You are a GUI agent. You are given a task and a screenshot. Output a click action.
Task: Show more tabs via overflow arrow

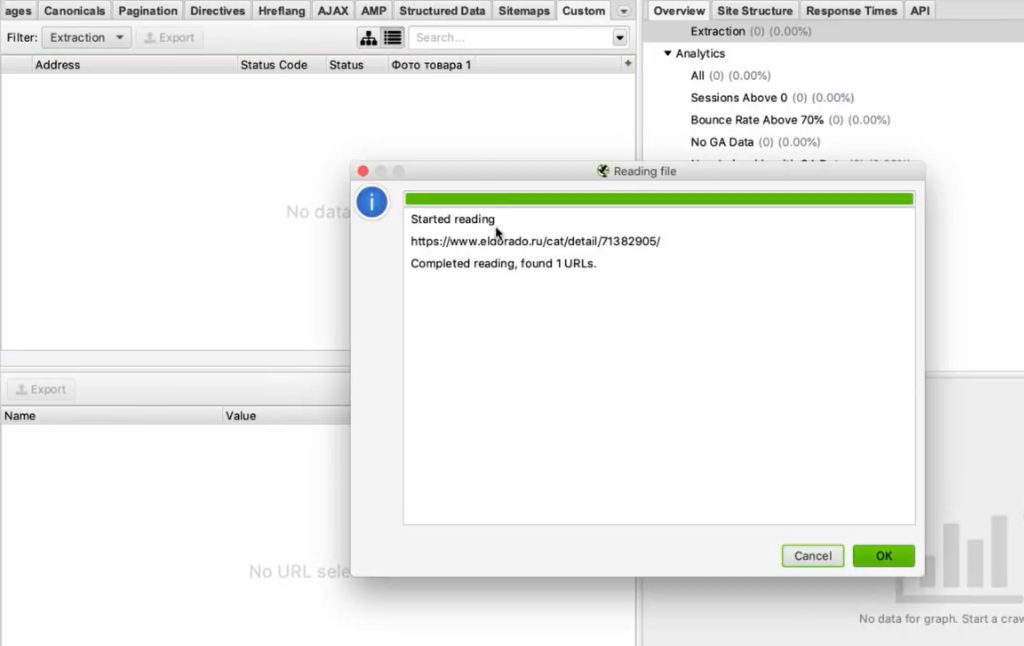[x=624, y=11]
